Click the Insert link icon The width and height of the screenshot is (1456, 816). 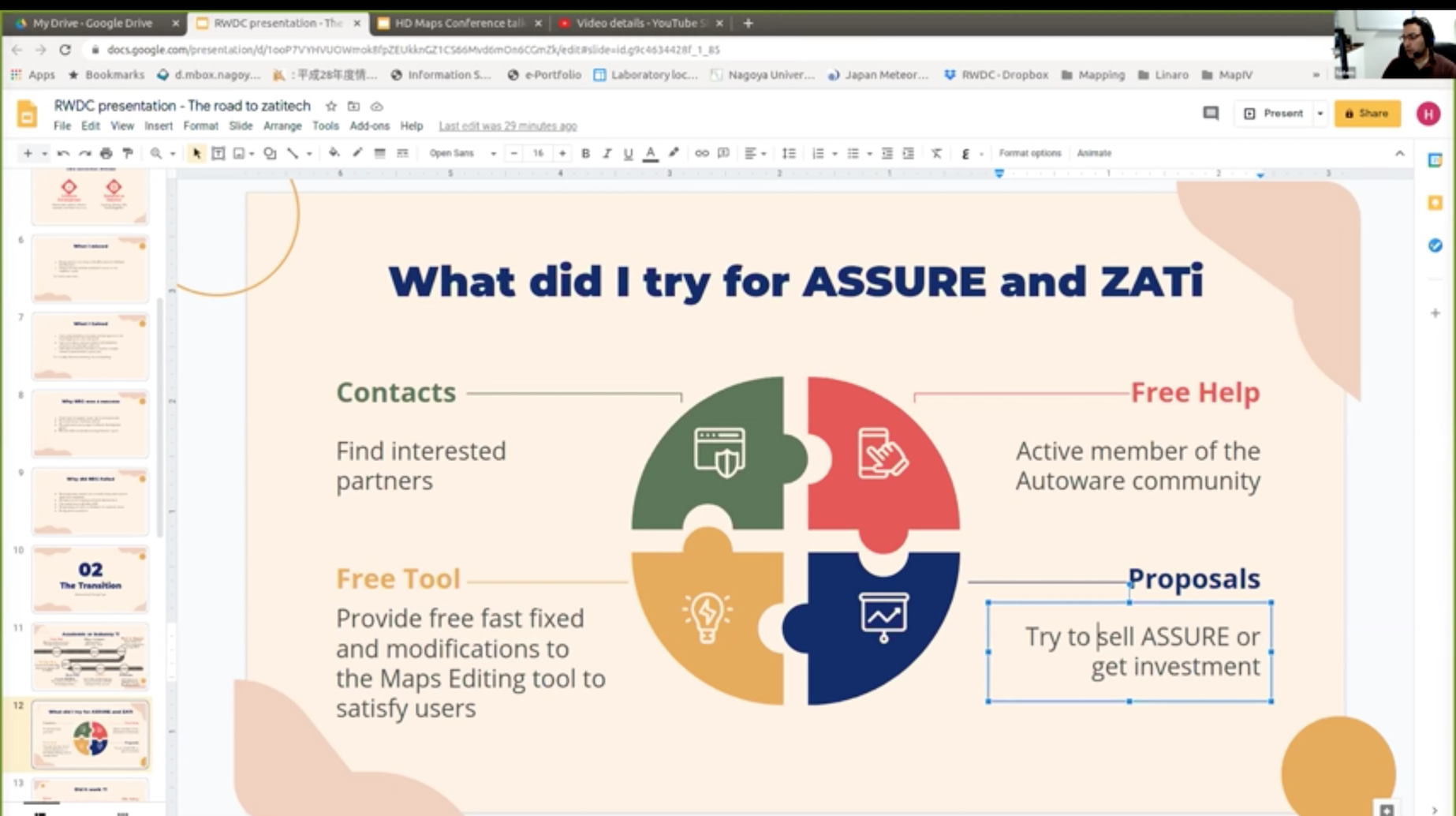701,153
